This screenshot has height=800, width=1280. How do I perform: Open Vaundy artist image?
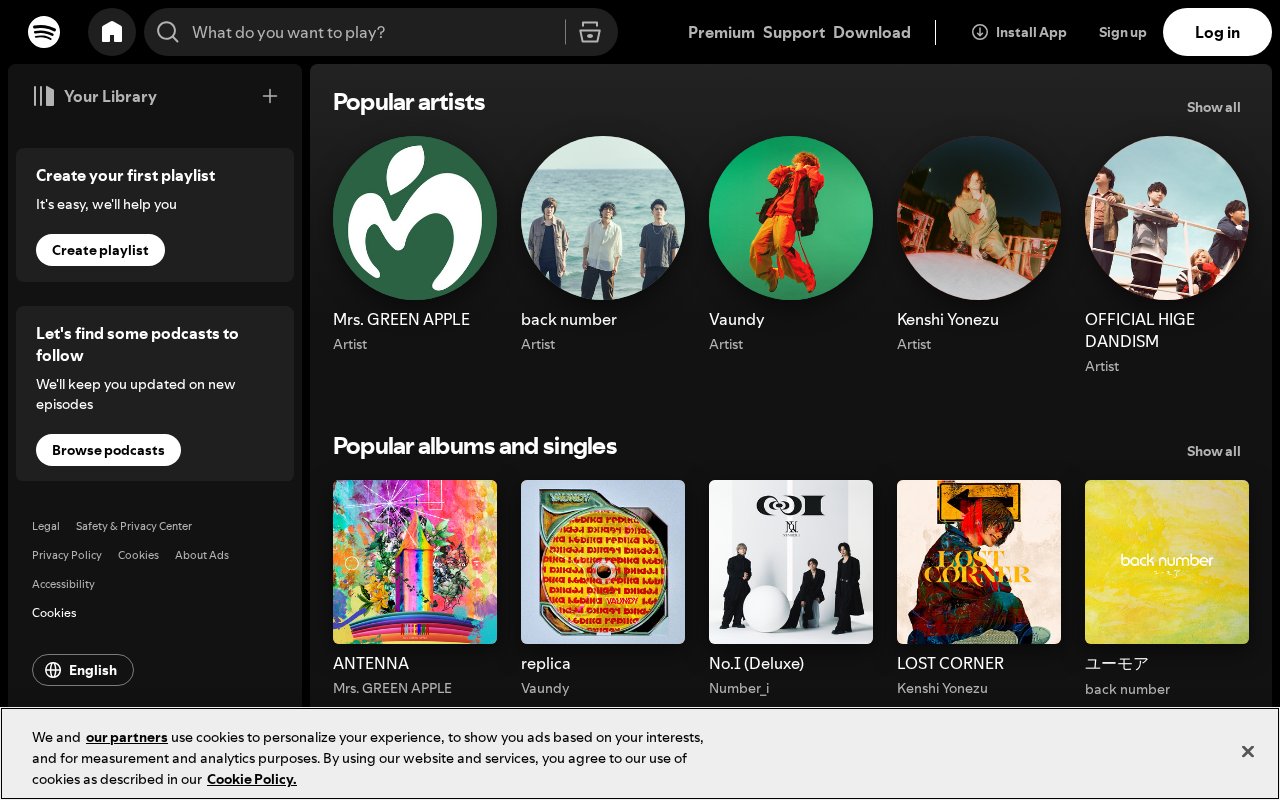(x=791, y=218)
